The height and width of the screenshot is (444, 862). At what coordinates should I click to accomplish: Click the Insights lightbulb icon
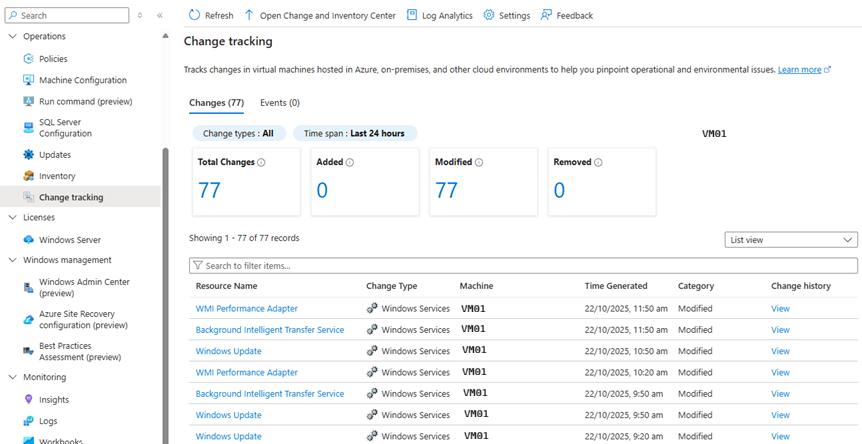click(29, 399)
